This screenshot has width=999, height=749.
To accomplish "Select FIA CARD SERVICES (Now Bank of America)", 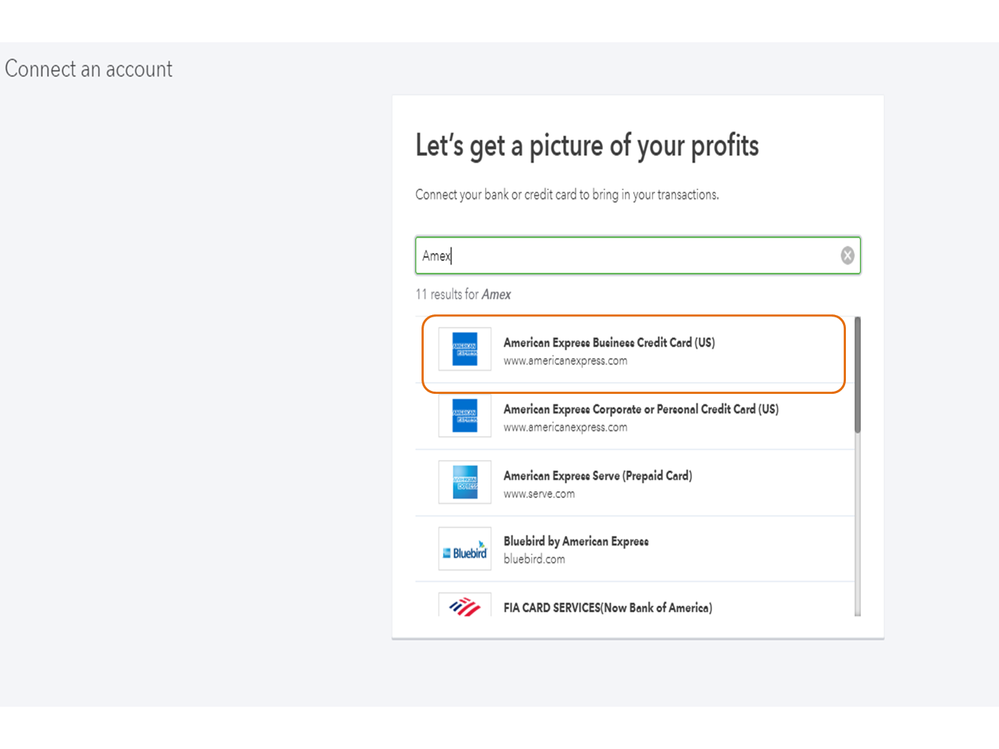I will pos(607,607).
